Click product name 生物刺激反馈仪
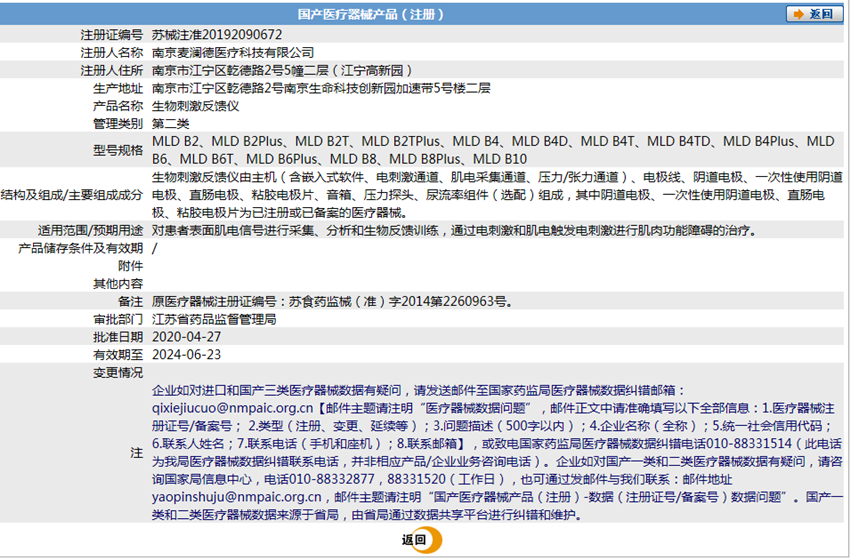The height and width of the screenshot is (560, 850). pos(195,106)
